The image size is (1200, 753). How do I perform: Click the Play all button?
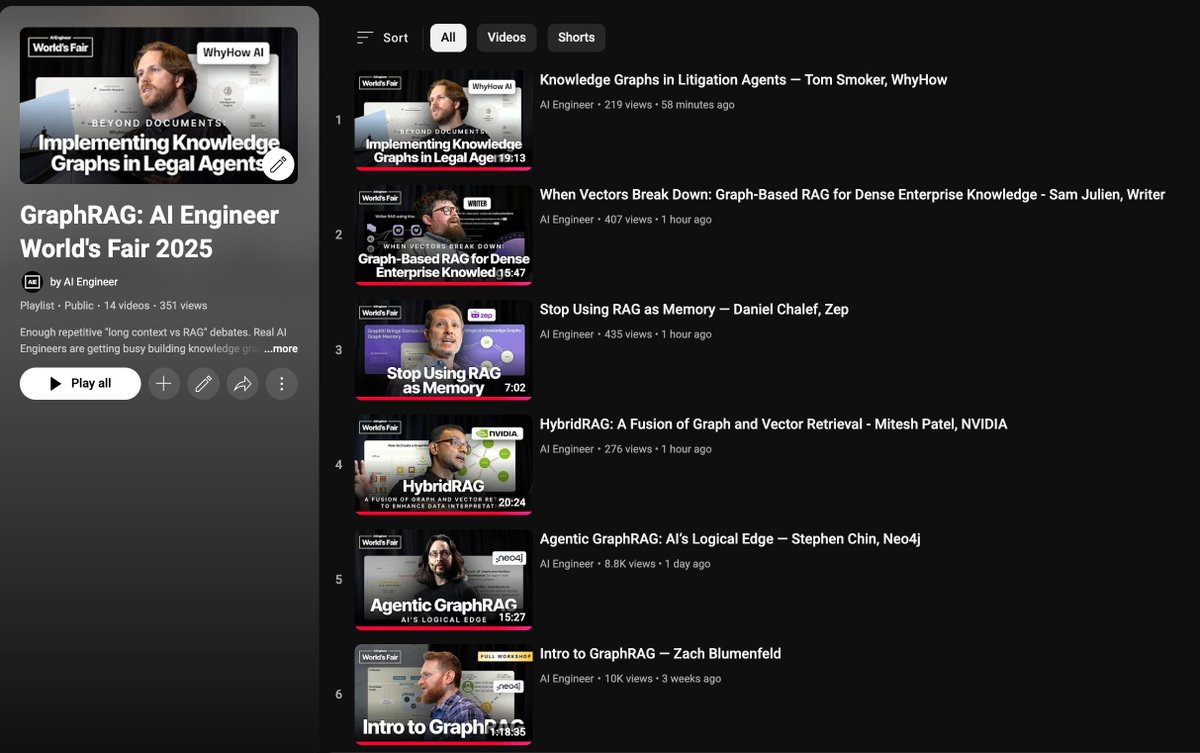pyautogui.click(x=80, y=383)
